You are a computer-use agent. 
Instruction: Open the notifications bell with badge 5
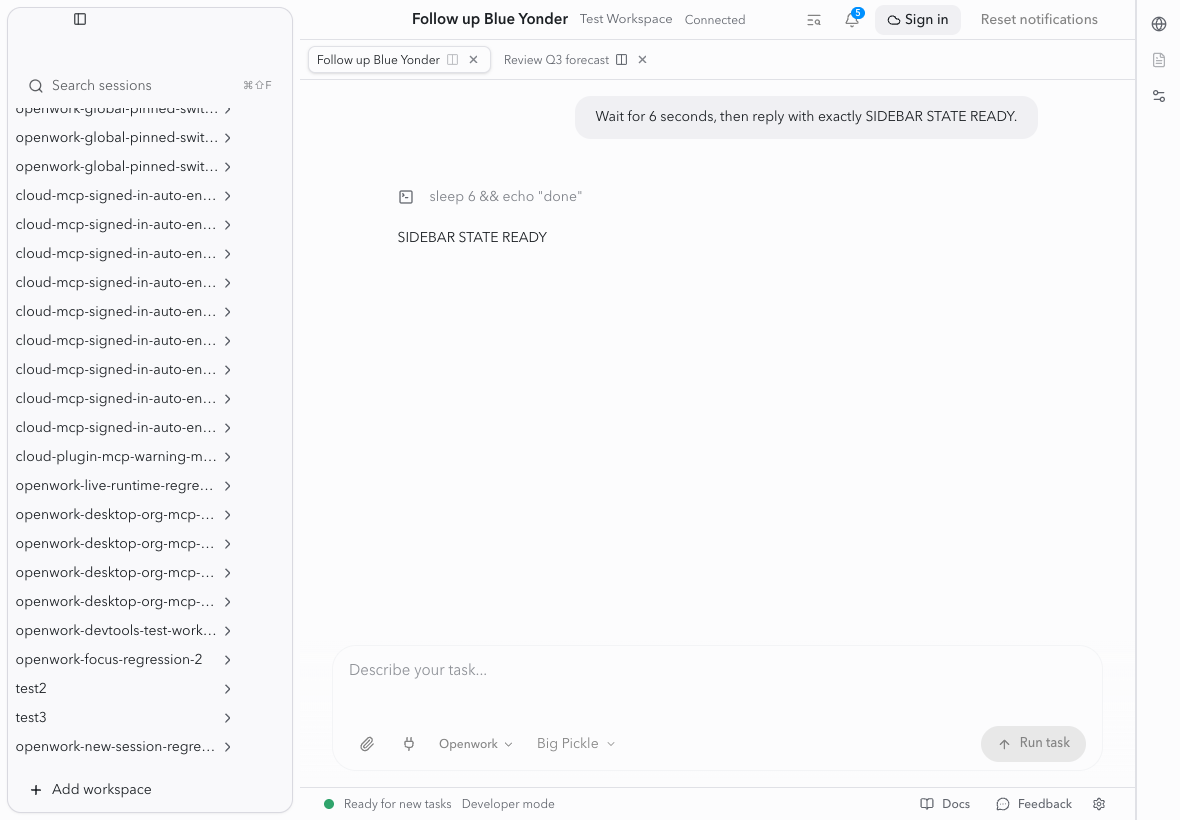(x=853, y=20)
